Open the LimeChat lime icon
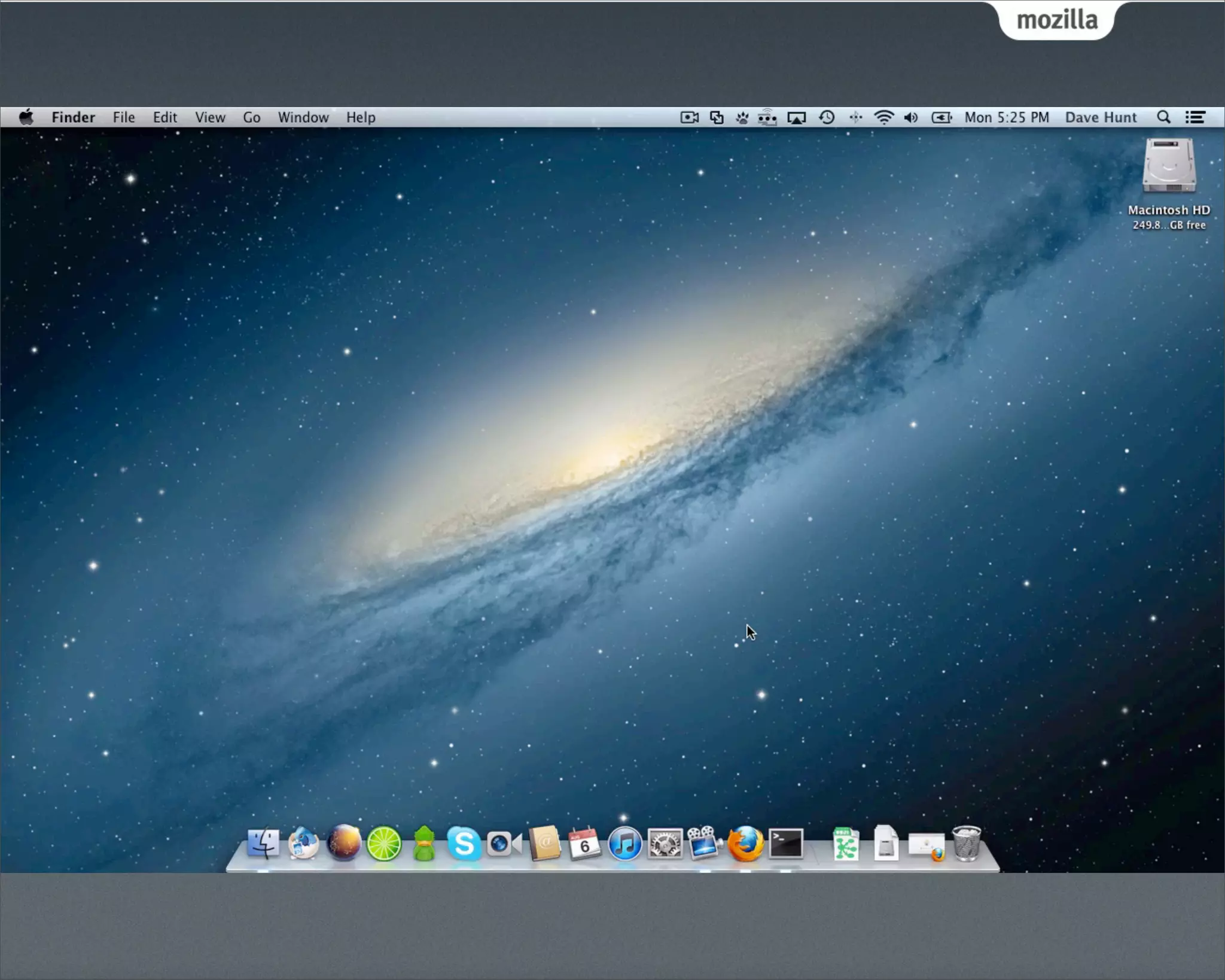 (x=383, y=844)
